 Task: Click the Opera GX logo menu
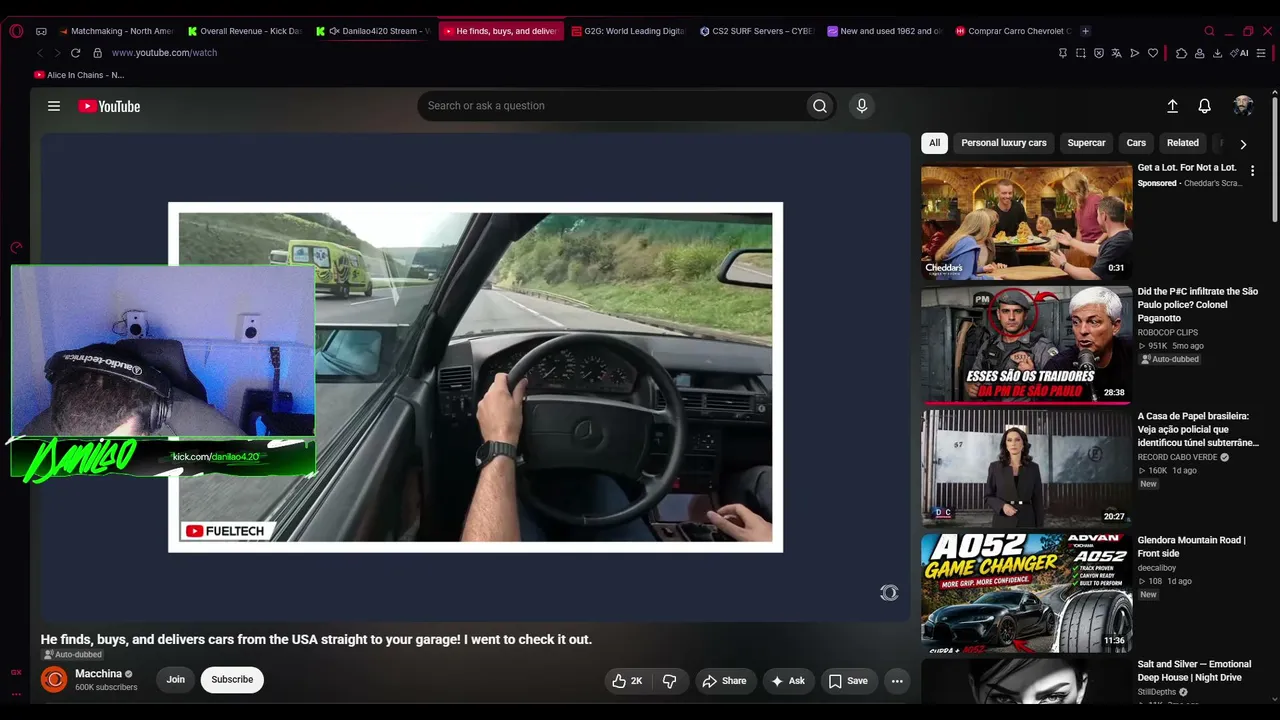16,31
